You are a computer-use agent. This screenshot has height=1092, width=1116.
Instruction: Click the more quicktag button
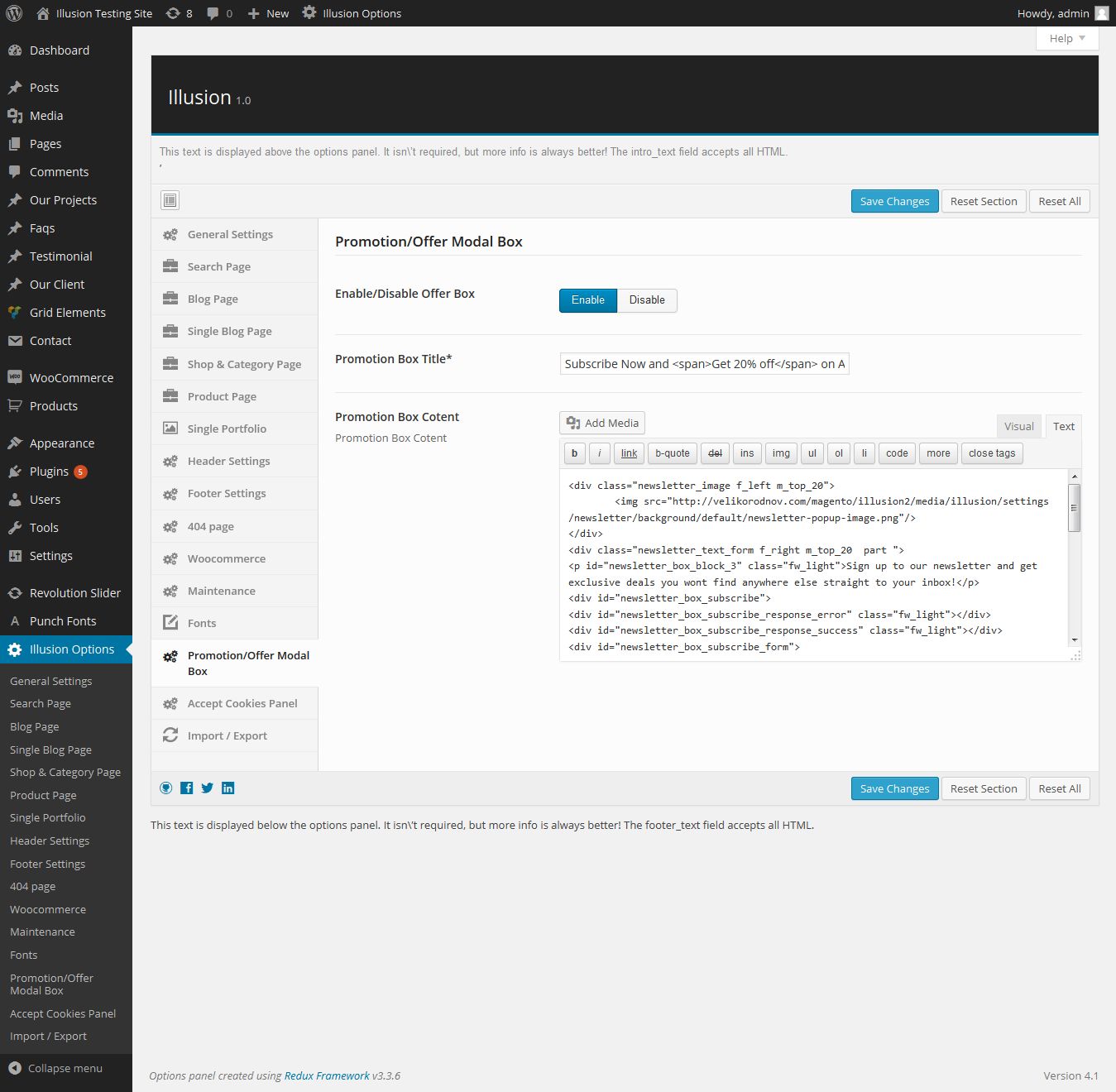pyautogui.click(x=938, y=453)
